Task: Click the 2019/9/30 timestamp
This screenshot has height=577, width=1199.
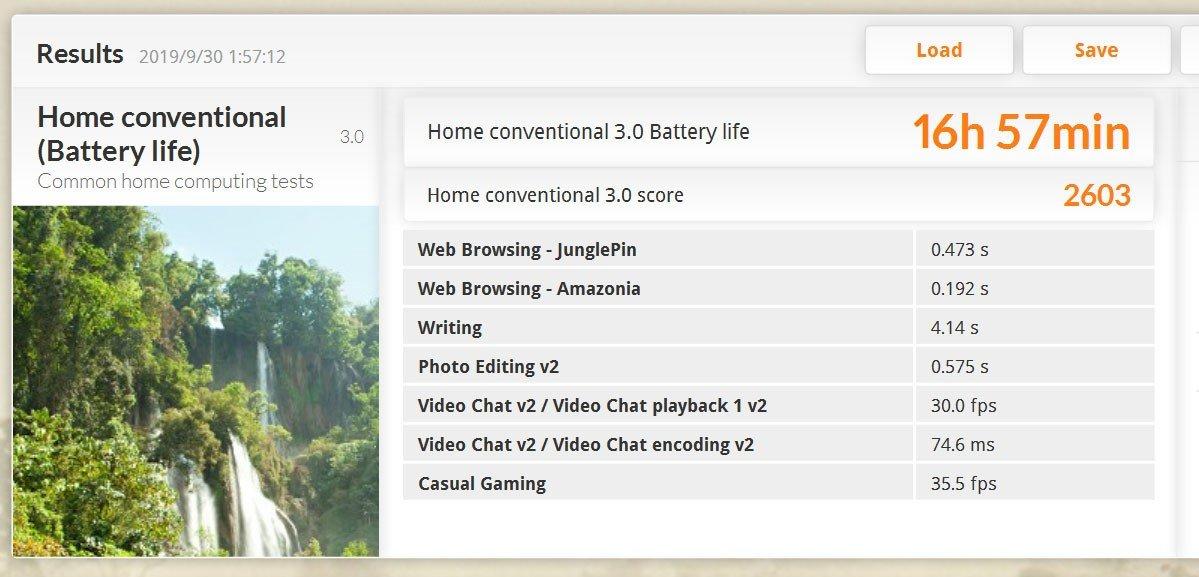Action: pos(212,57)
